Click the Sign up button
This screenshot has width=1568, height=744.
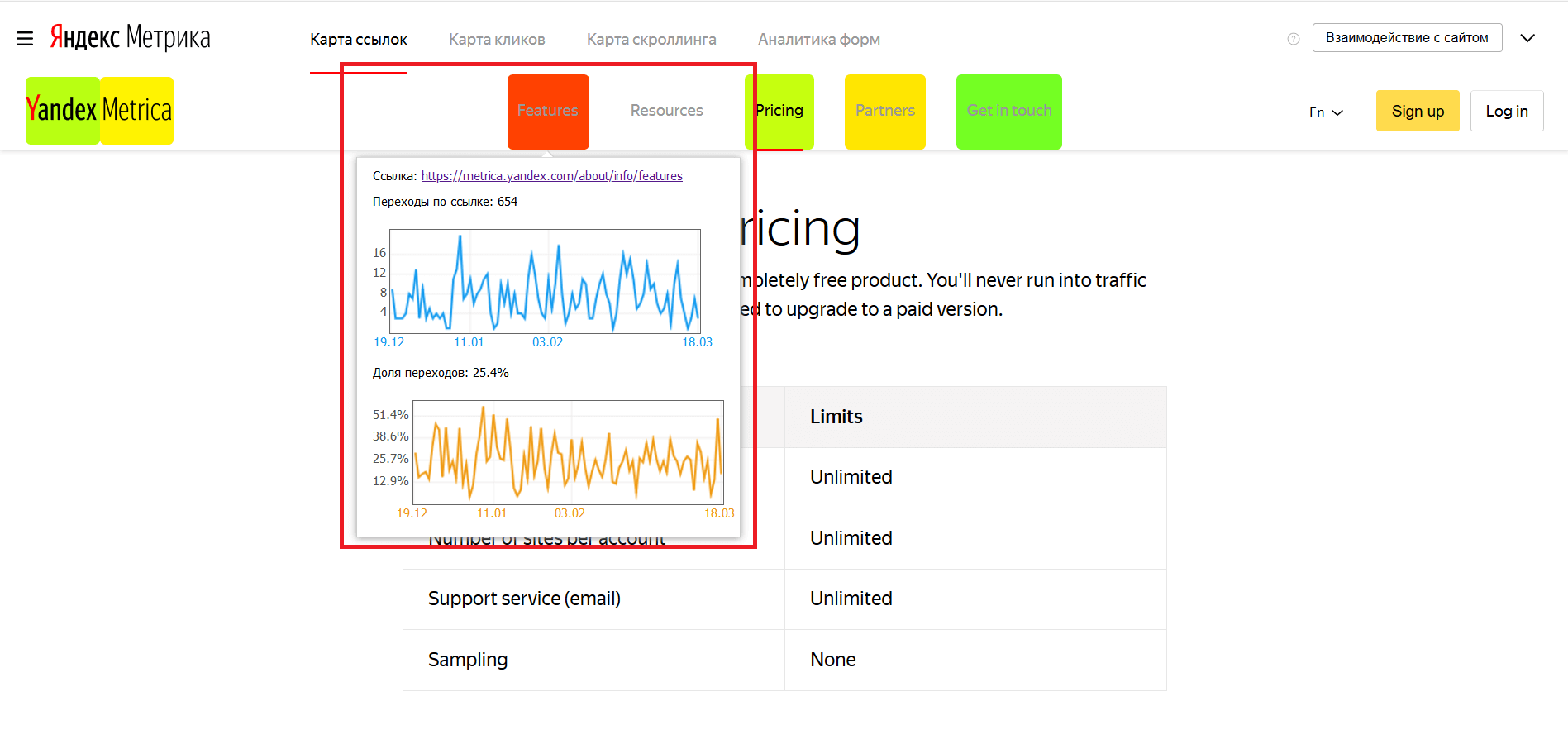pos(1417,112)
